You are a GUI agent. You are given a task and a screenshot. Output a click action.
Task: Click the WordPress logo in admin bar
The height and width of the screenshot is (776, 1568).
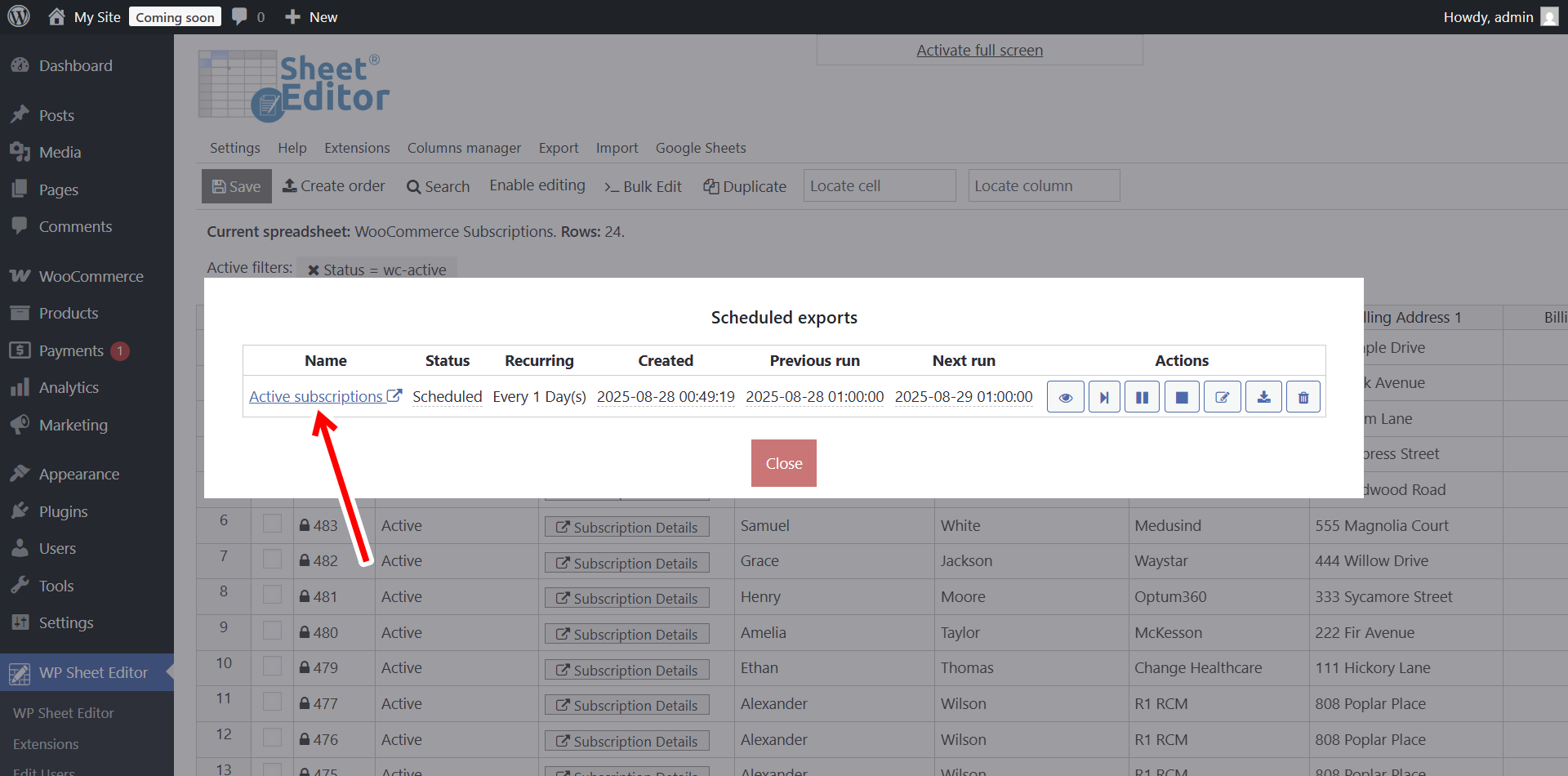point(18,16)
